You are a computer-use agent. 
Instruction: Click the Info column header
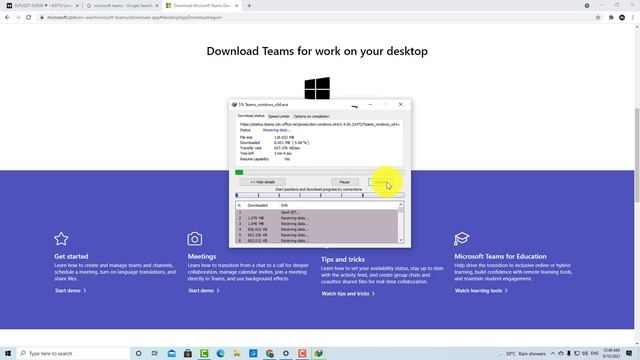[x=284, y=205]
